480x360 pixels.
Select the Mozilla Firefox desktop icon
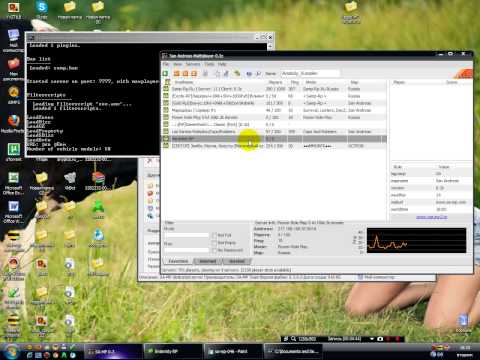point(13,124)
